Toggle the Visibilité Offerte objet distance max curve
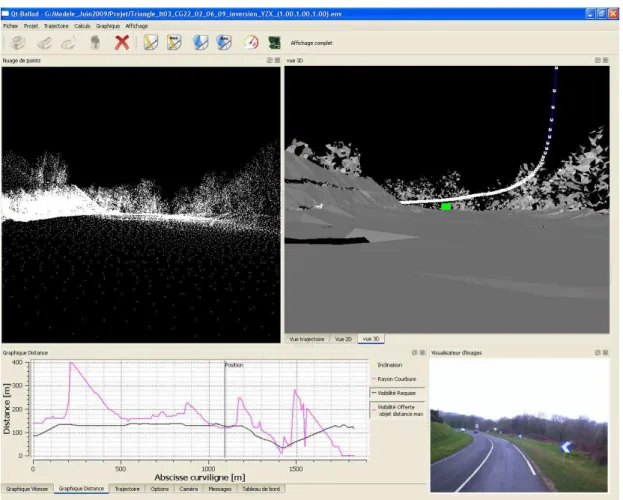 pyautogui.click(x=397, y=411)
